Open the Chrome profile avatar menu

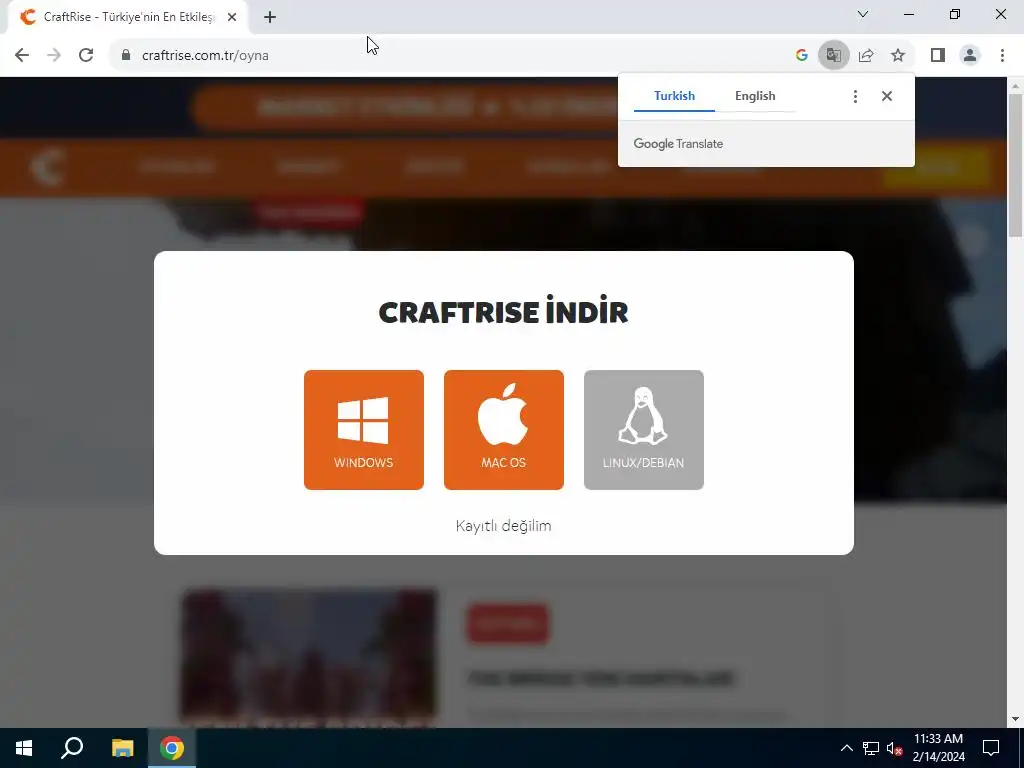click(x=970, y=56)
